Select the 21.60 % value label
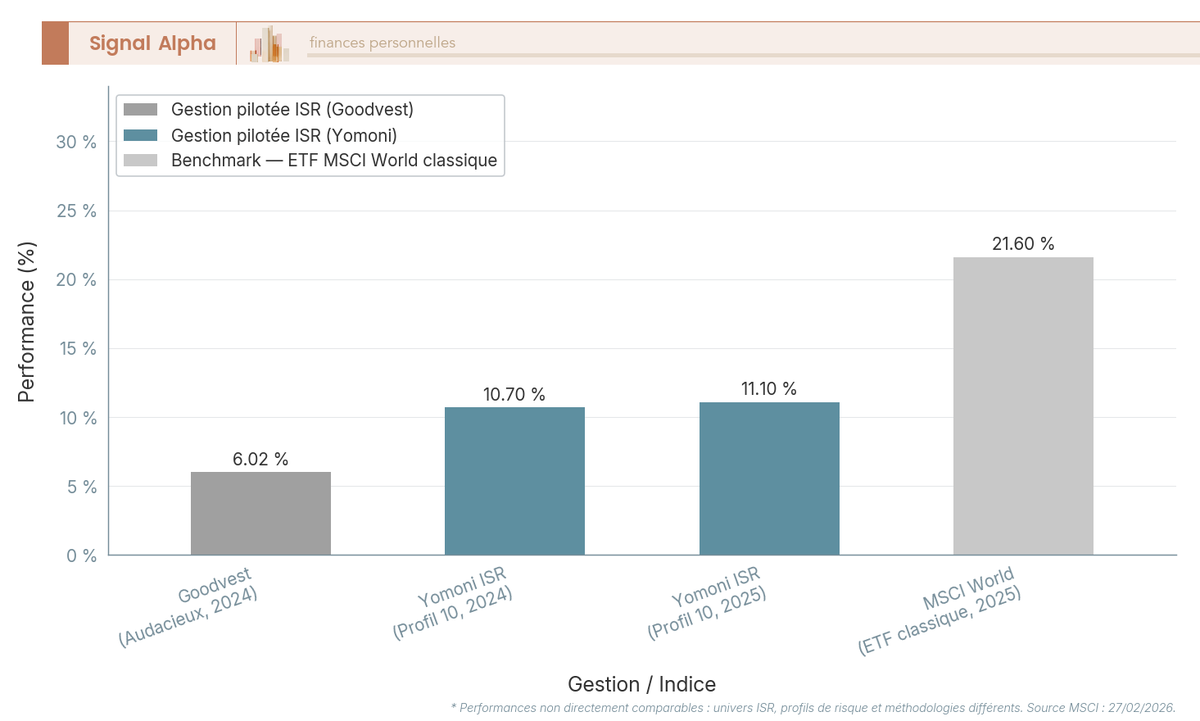 pyautogui.click(x=1022, y=244)
